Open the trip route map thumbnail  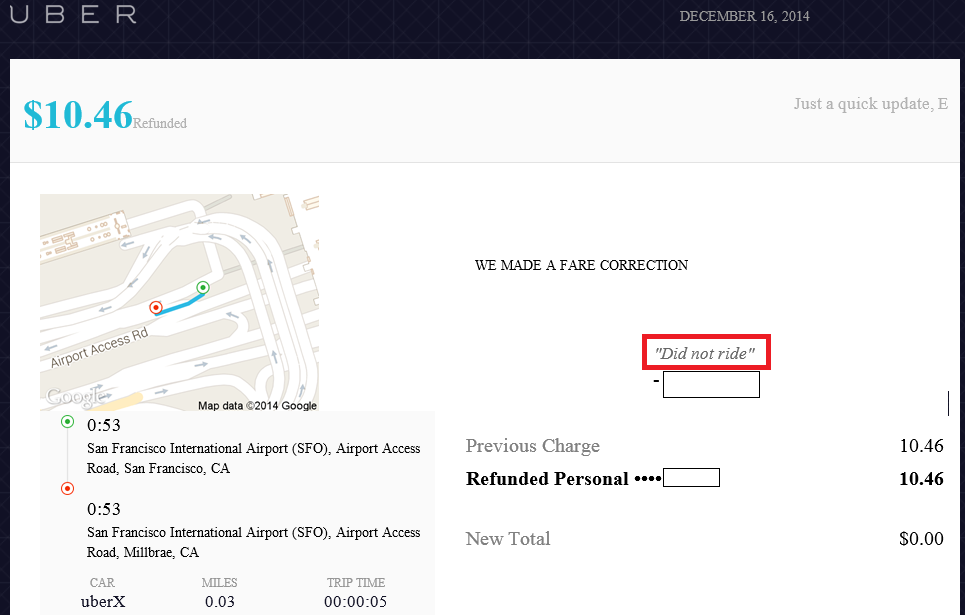[x=180, y=302]
